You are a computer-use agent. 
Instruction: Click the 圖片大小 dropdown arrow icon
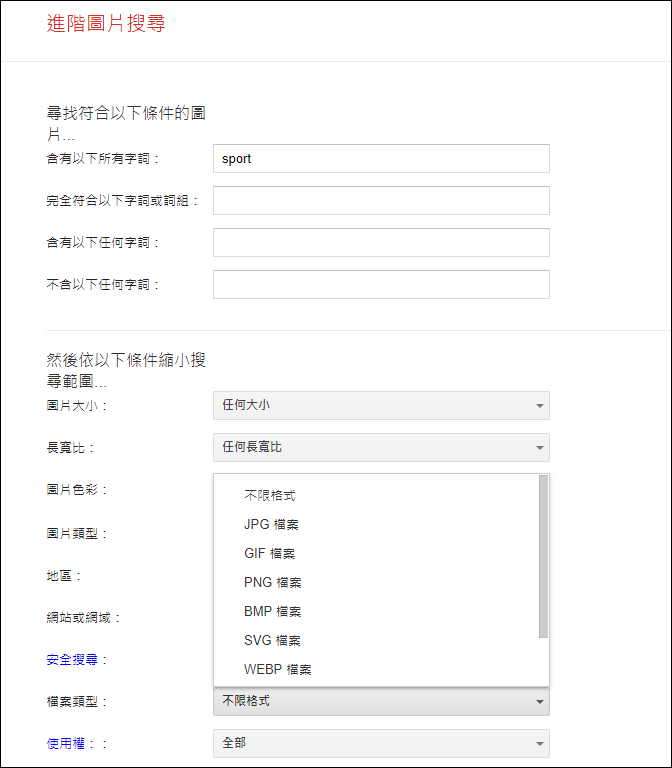pyautogui.click(x=539, y=406)
